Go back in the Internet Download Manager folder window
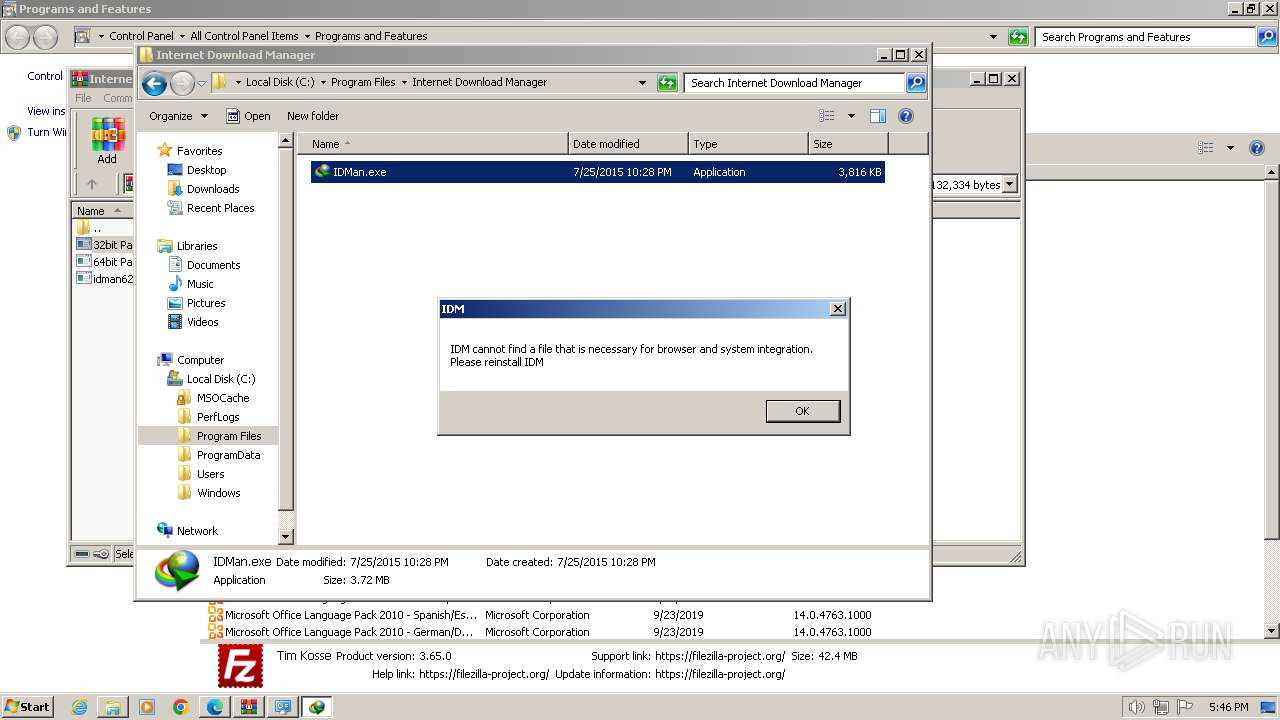 (154, 83)
